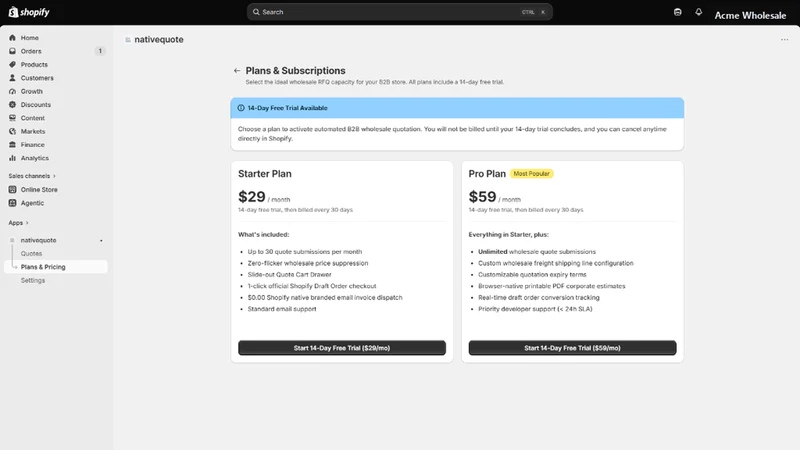
Task: Click 'Real-time draft order conversion tracking' bullet
Action: pyautogui.click(x=539, y=297)
